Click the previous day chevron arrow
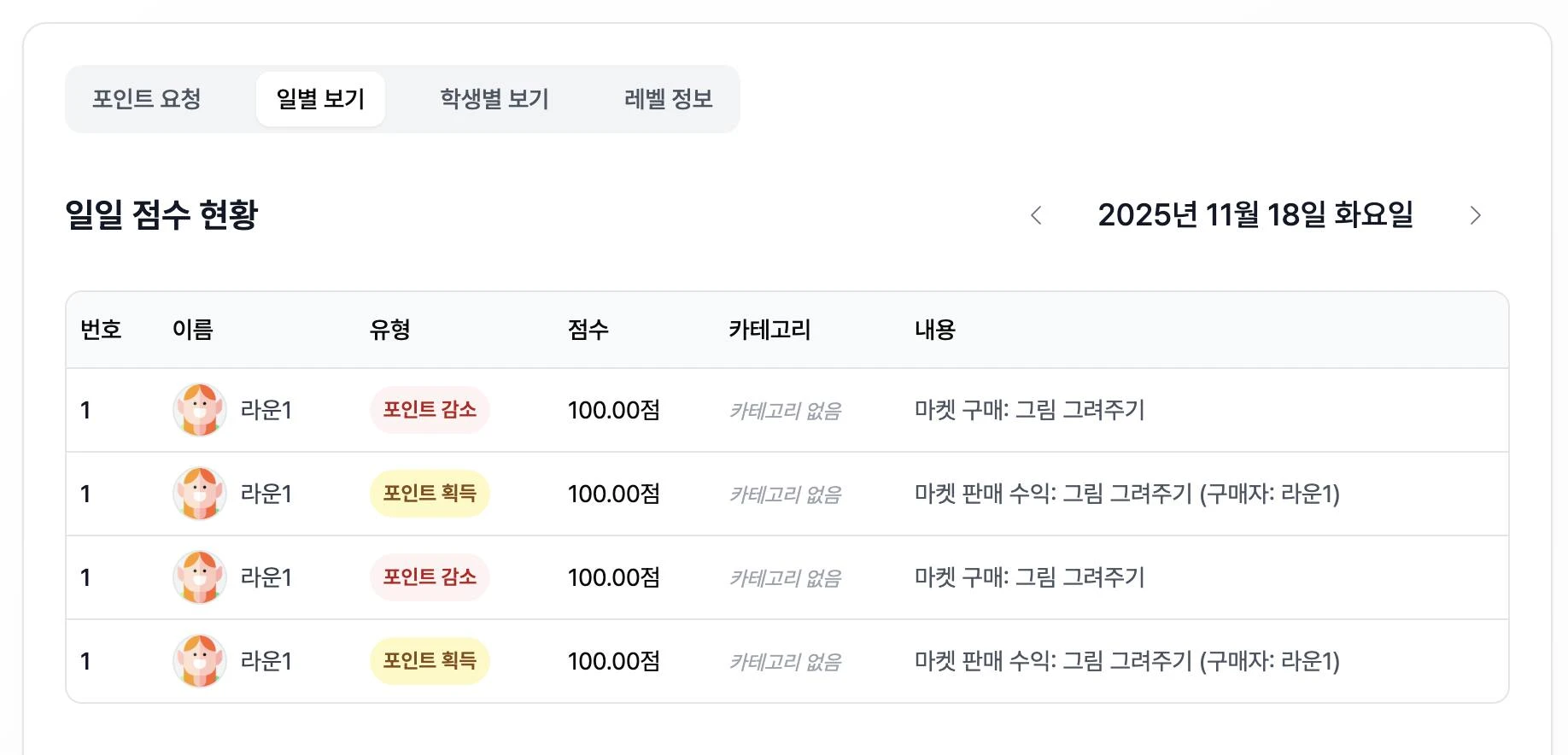The width and height of the screenshot is (1568, 755). pyautogui.click(x=1036, y=215)
